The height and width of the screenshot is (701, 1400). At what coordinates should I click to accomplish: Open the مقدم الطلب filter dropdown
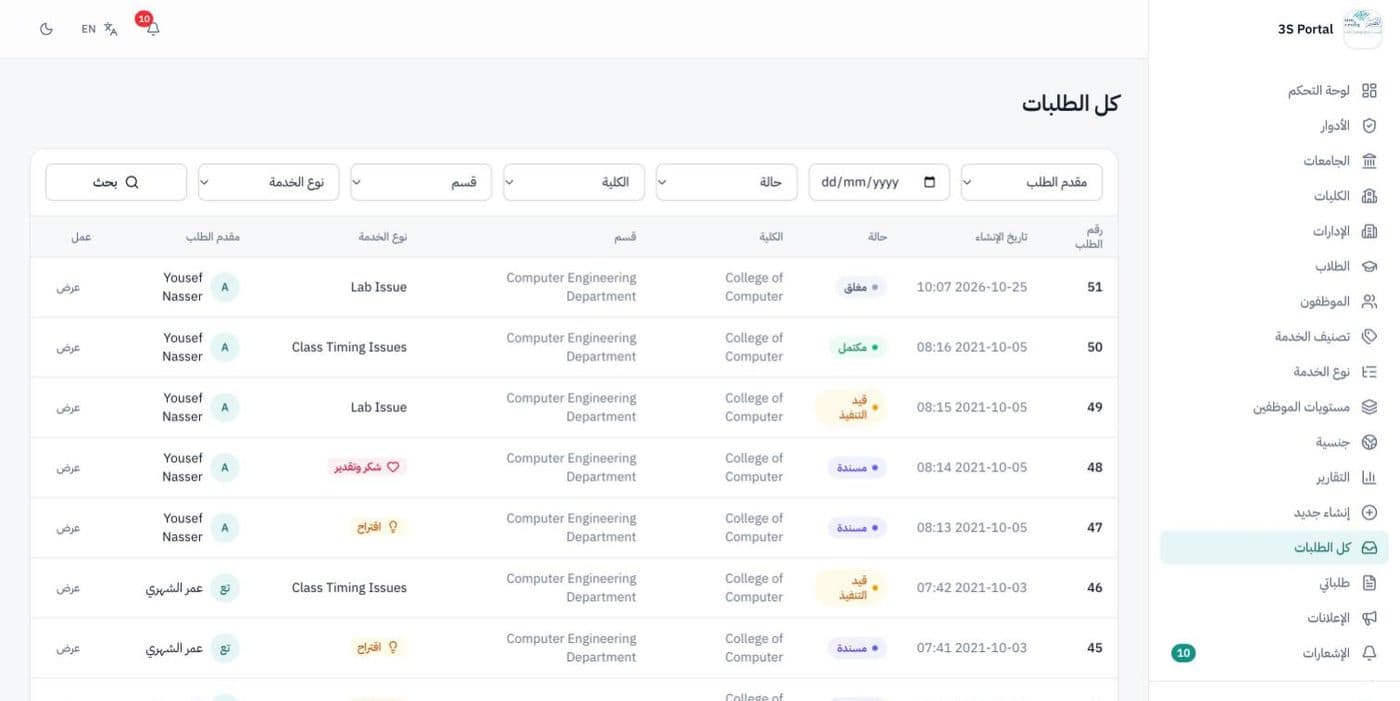[x=1031, y=182]
